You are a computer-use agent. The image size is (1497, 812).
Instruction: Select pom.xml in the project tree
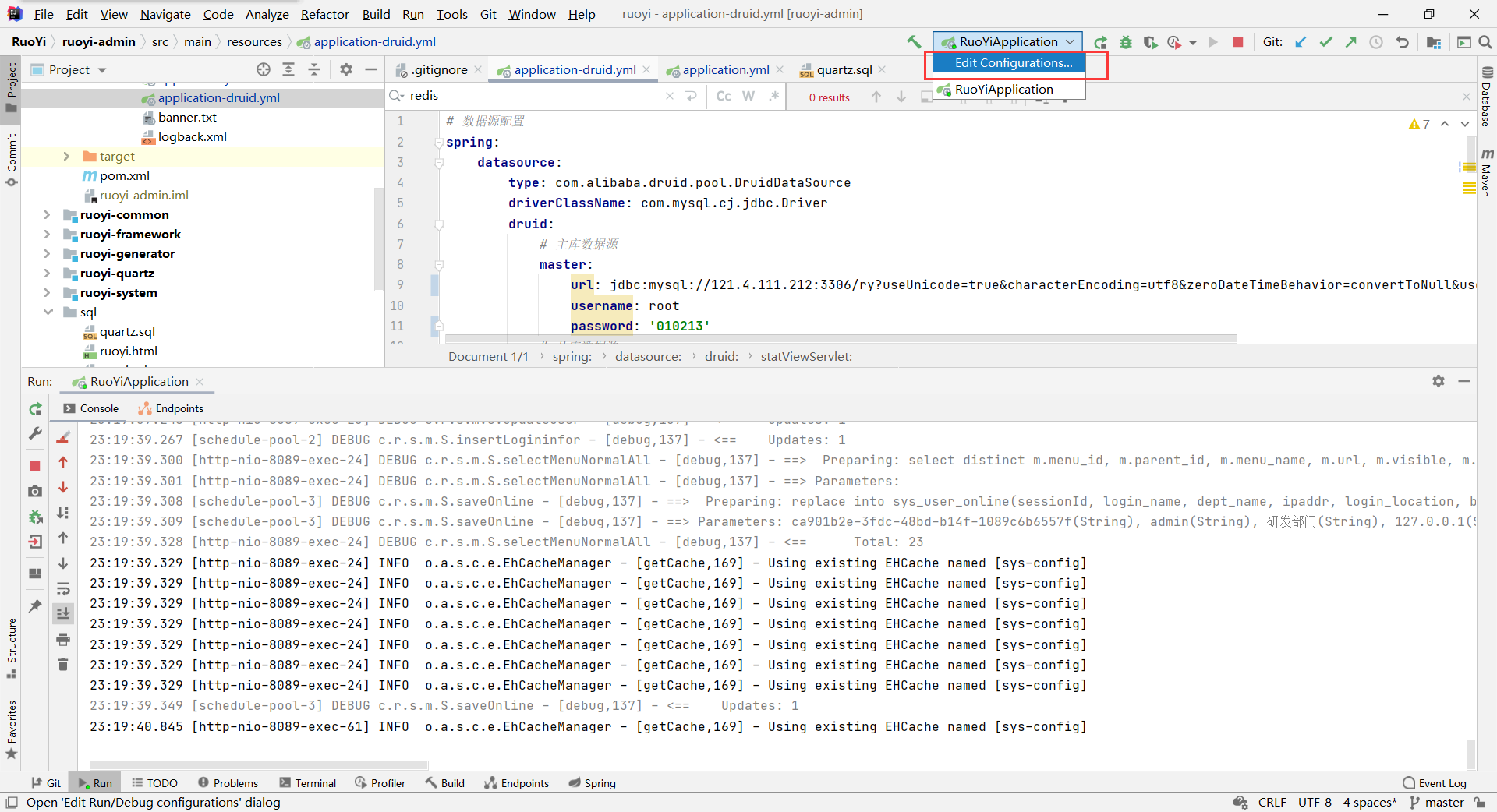click(x=116, y=176)
